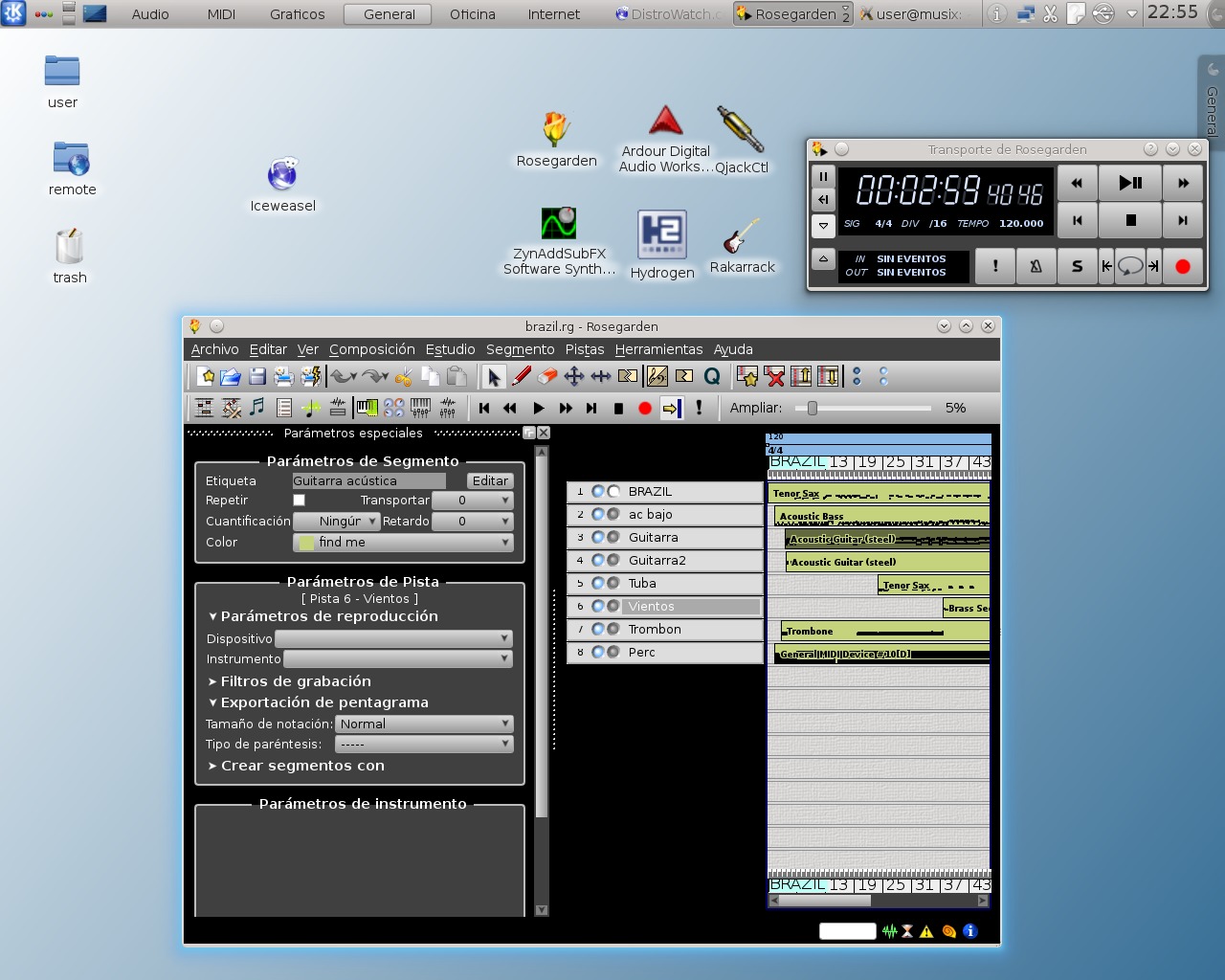Move track down with the down-arrow icon
1225x980 pixels.
[828, 377]
